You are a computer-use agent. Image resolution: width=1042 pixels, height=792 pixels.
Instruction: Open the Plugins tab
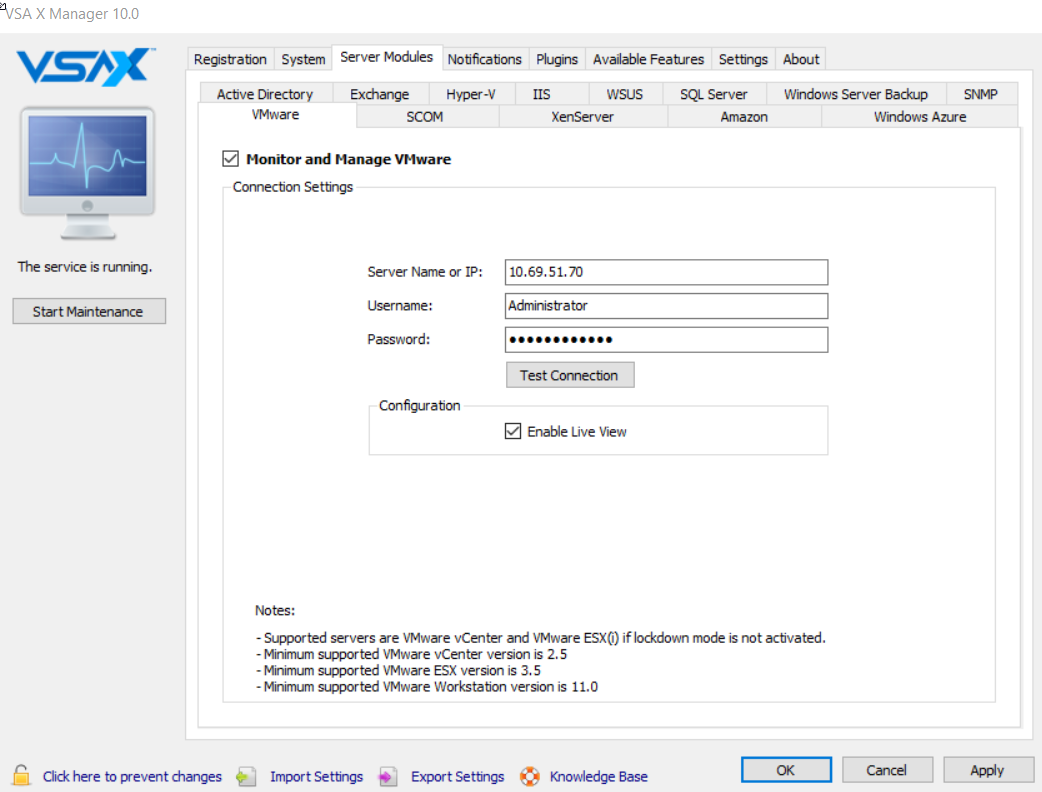coord(557,59)
